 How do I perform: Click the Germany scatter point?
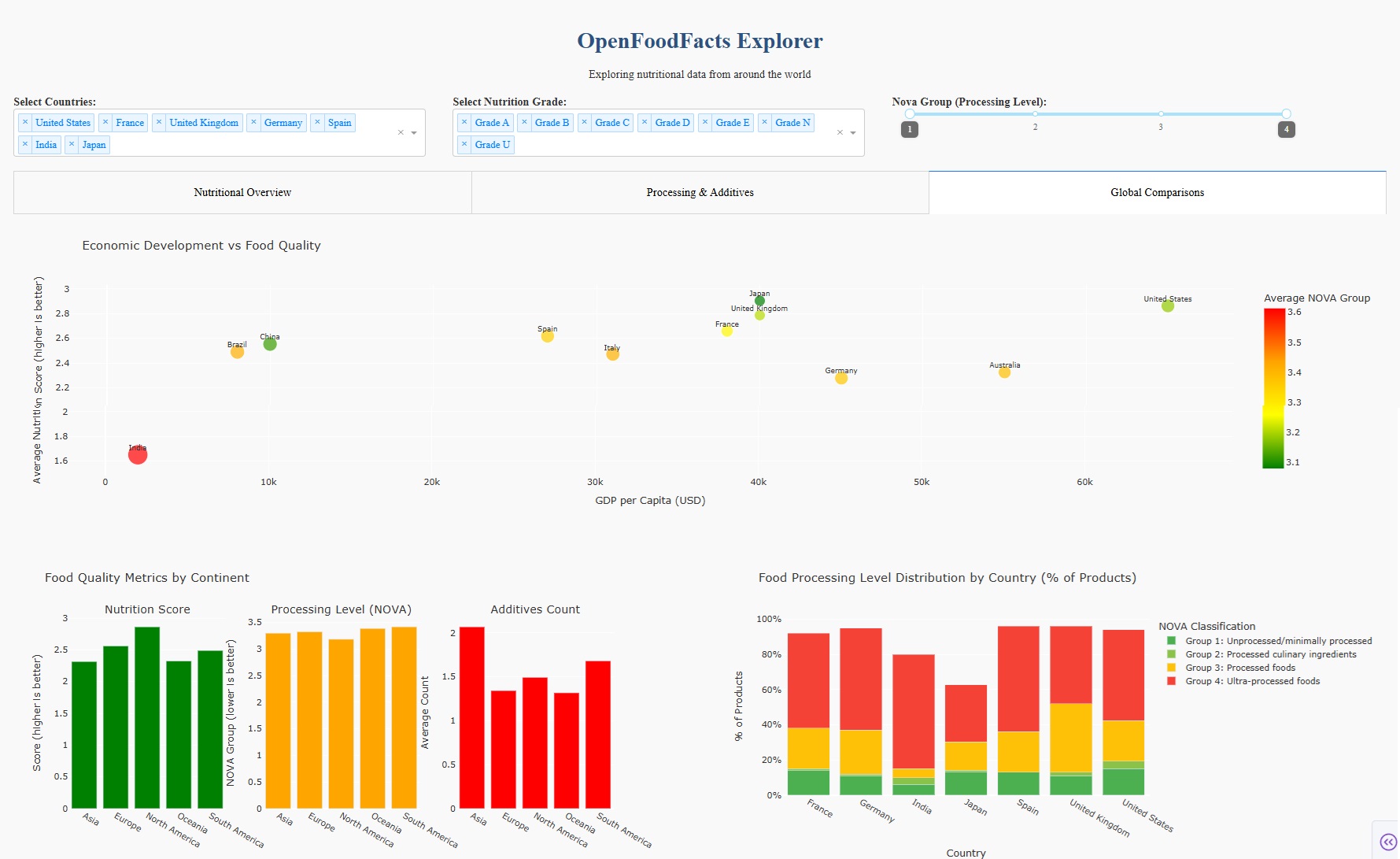841,379
